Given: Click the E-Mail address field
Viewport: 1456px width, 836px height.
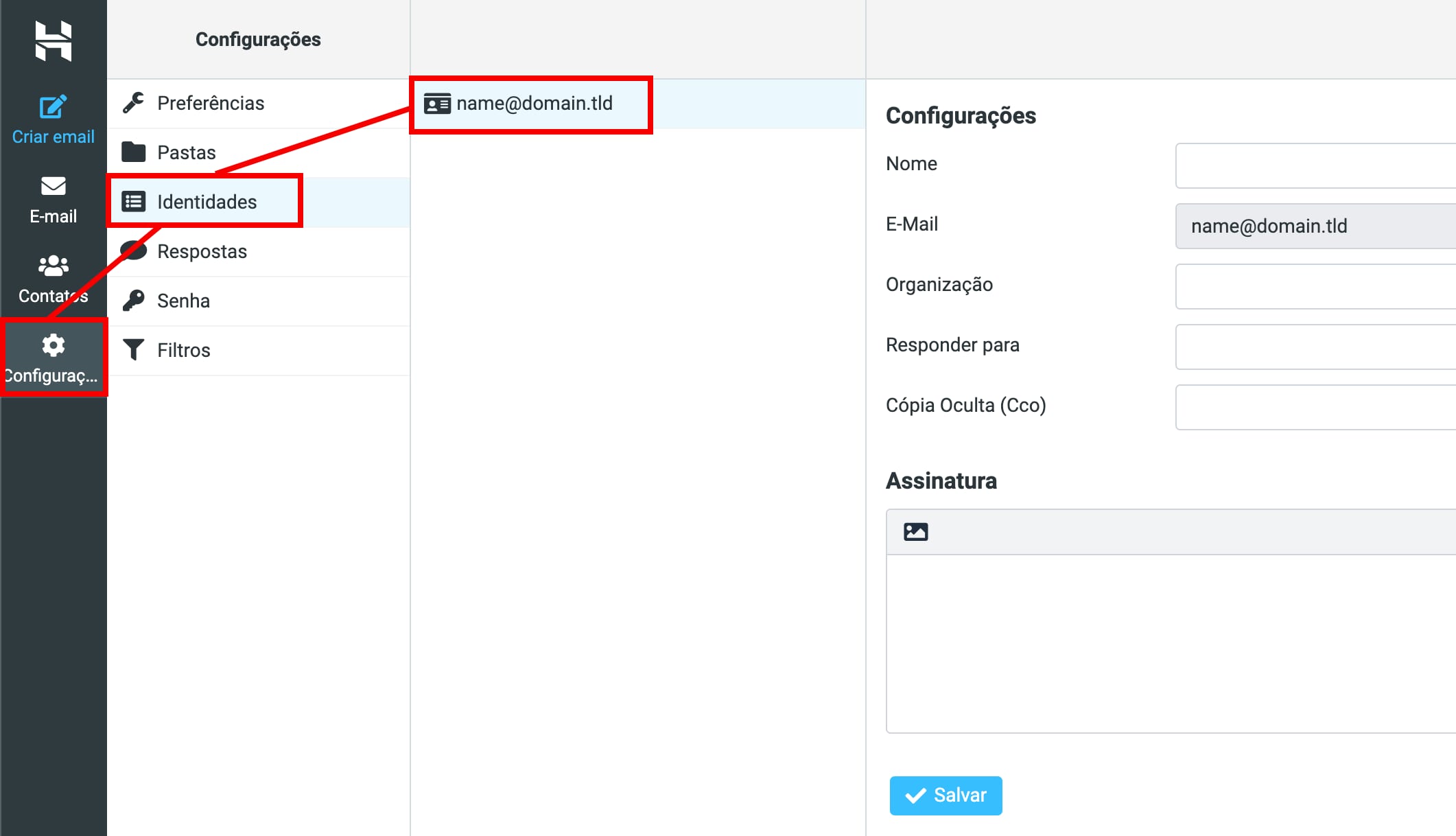Looking at the screenshot, I should coord(1315,226).
